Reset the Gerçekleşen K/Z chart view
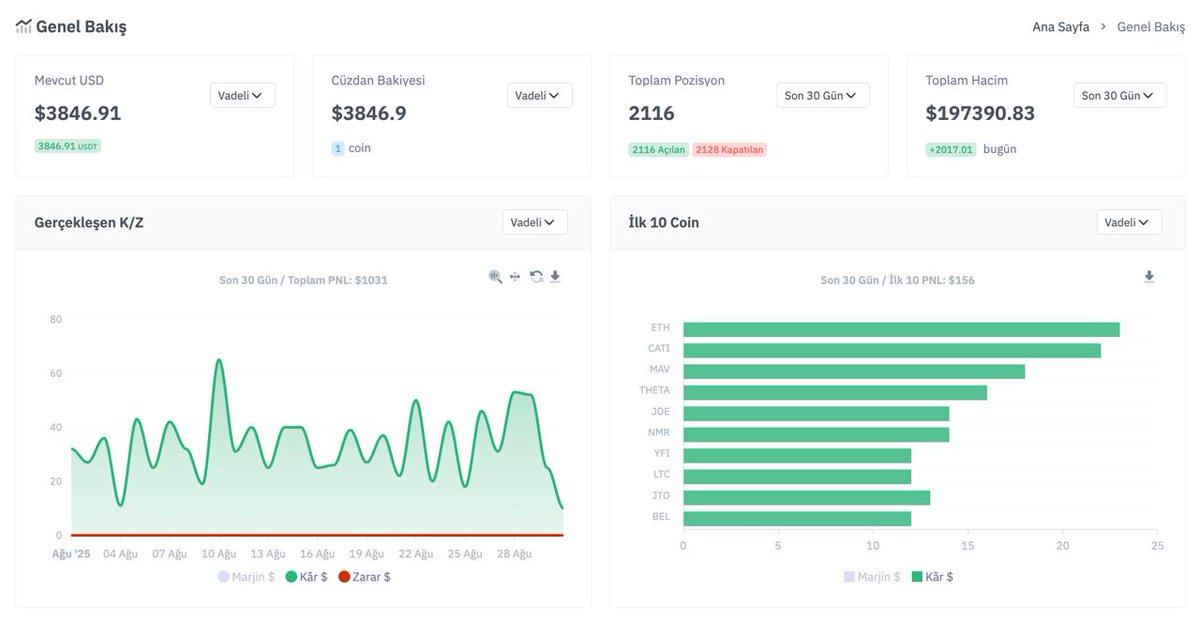 pos(536,277)
